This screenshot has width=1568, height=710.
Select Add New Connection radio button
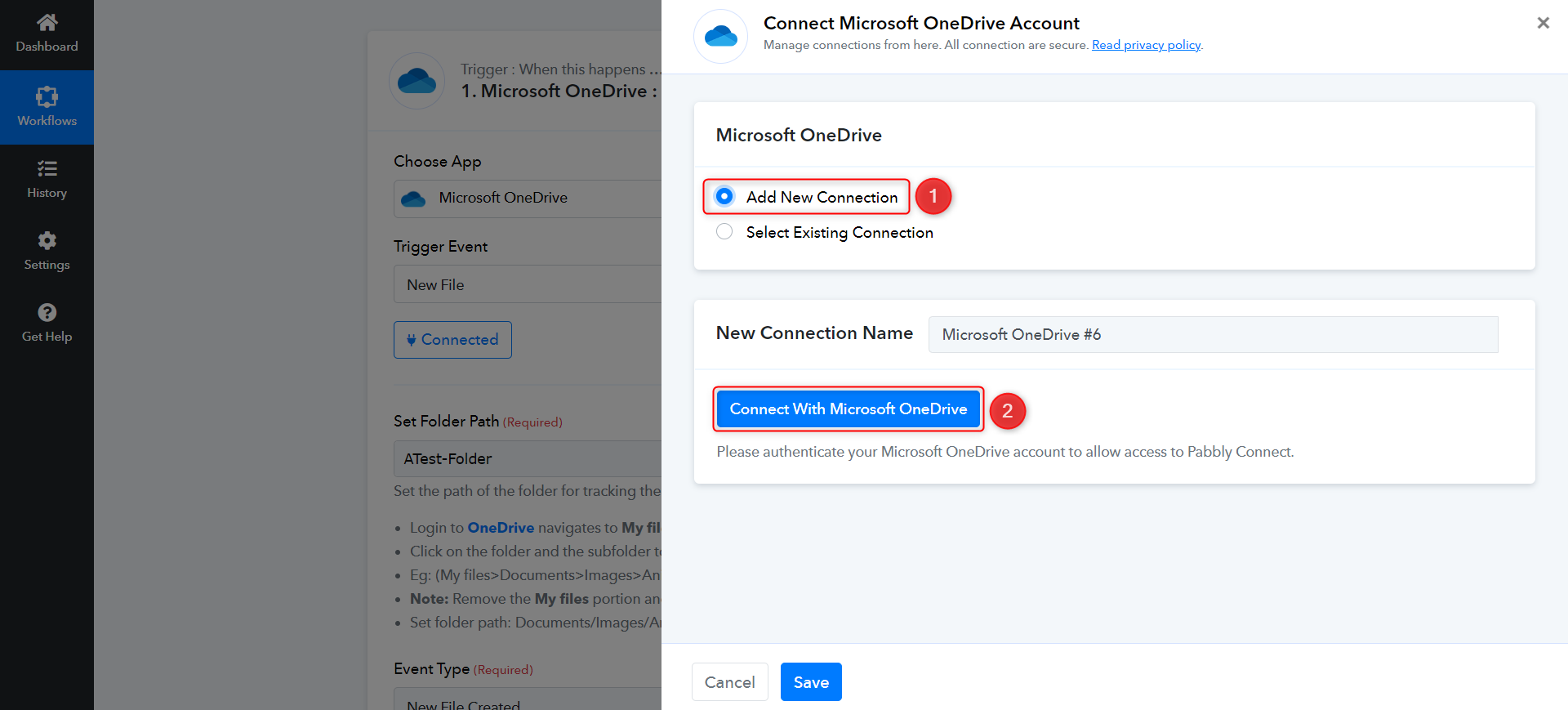point(724,196)
